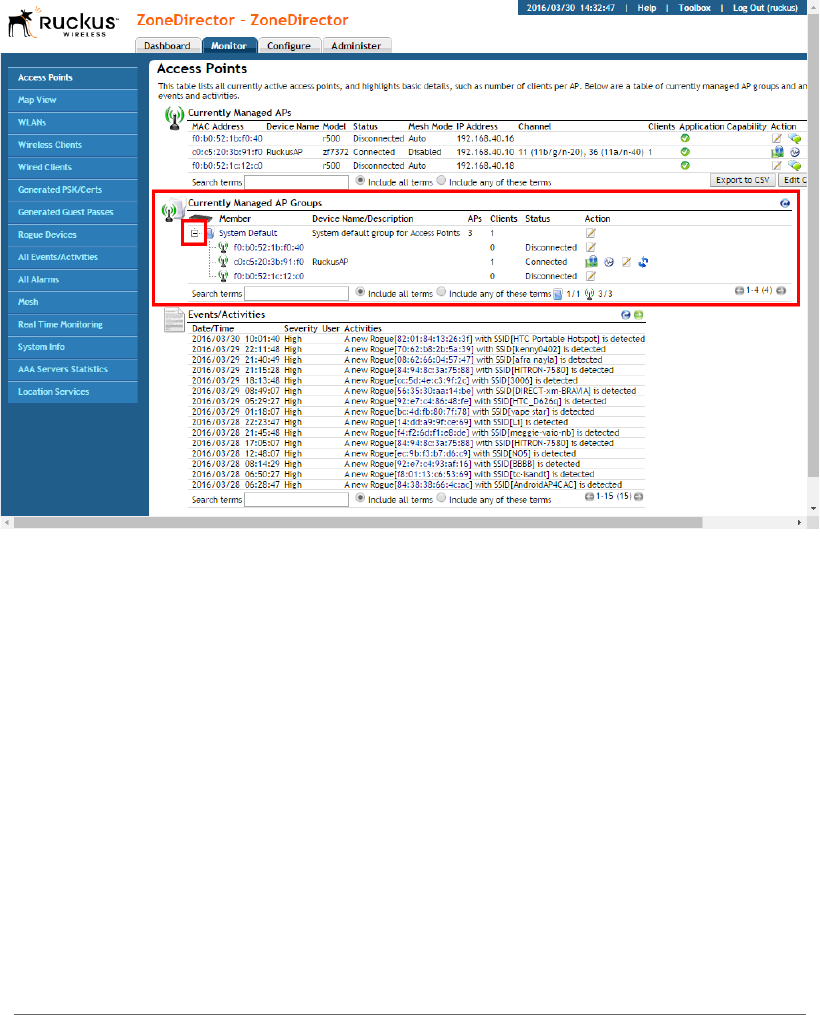Switch to the Configure tab
Screen dimensions: 820x1015
tap(289, 45)
